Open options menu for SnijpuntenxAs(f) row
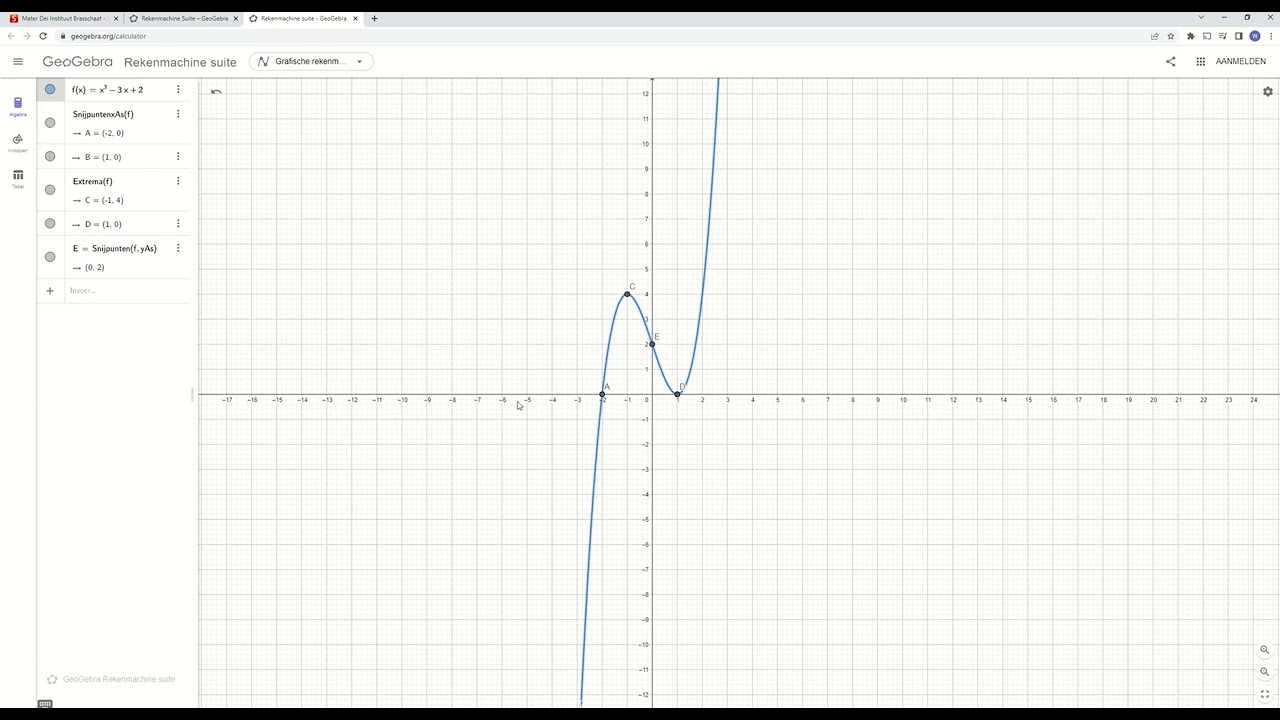Viewport: 1280px width, 720px height. pos(178,114)
